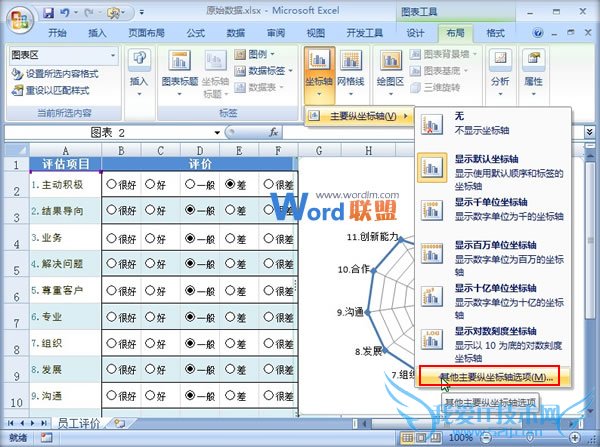600x447 pixels.
Task: Click the insert worksheet tab icon
Action: [119, 423]
